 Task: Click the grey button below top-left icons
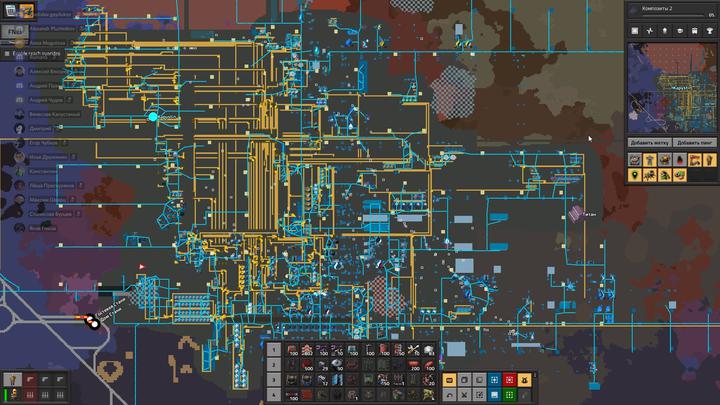pos(15,32)
